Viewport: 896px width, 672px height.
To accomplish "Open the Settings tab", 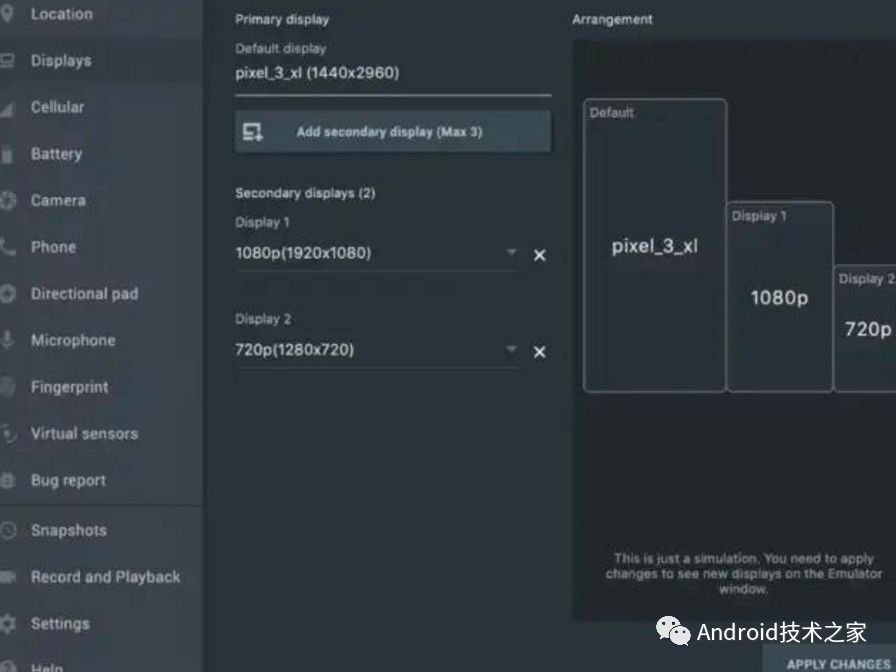I will click(101, 623).
